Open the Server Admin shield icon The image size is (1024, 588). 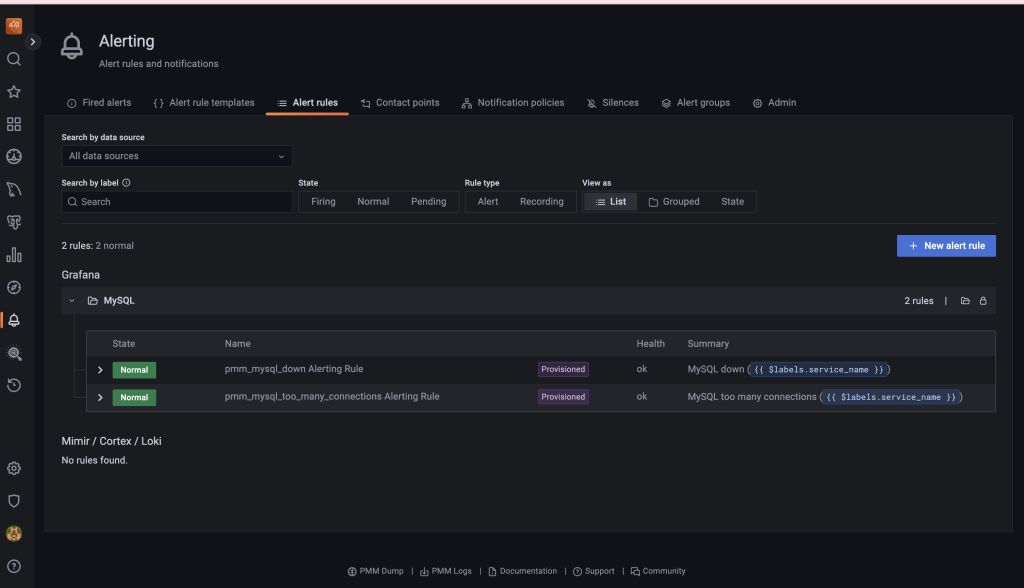tap(14, 500)
